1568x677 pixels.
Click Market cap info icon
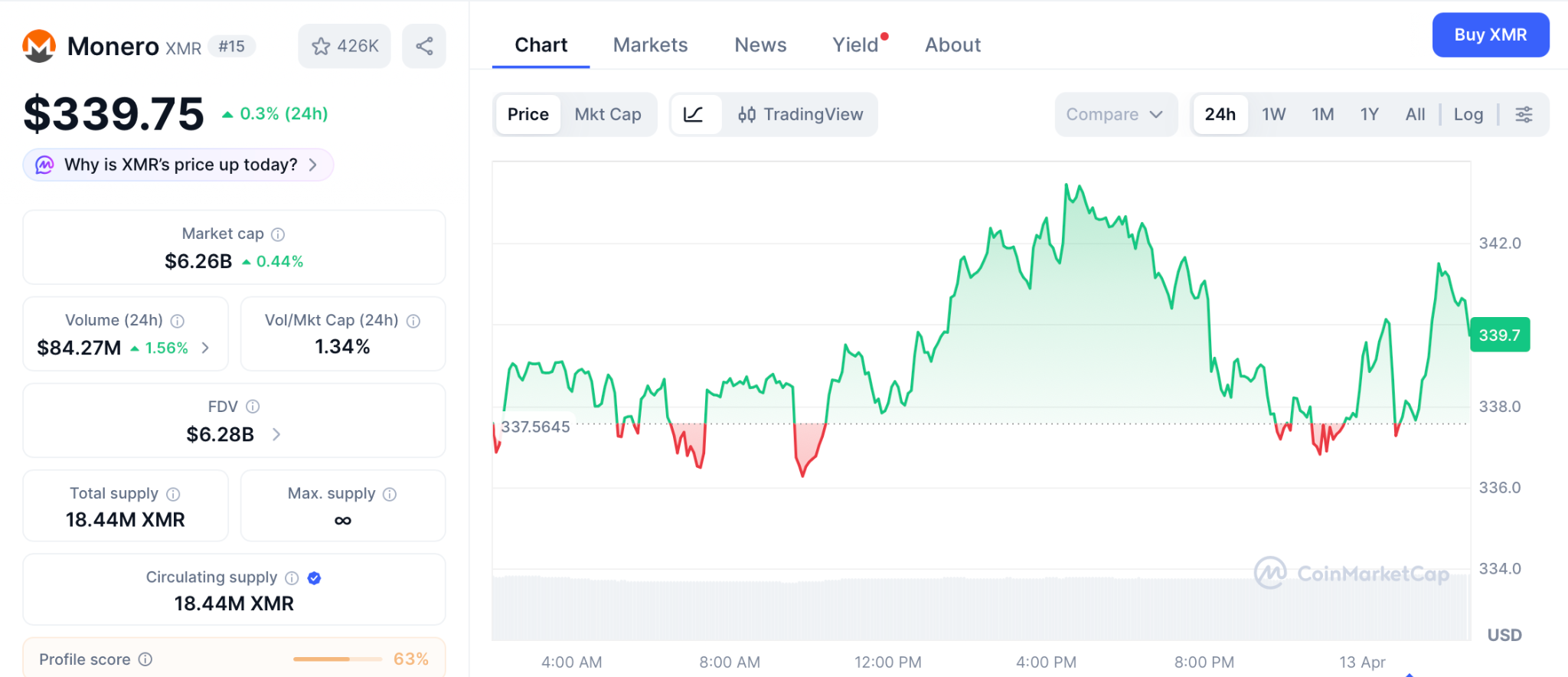click(x=278, y=234)
